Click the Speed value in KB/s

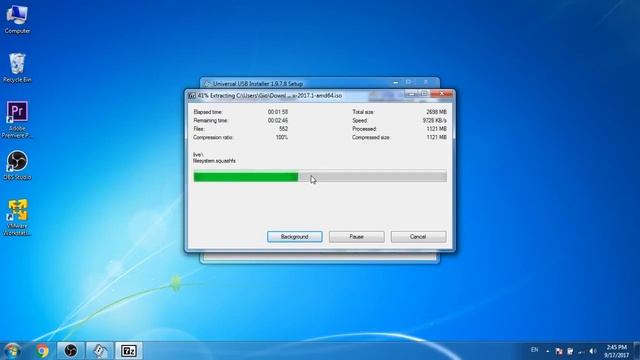435,120
